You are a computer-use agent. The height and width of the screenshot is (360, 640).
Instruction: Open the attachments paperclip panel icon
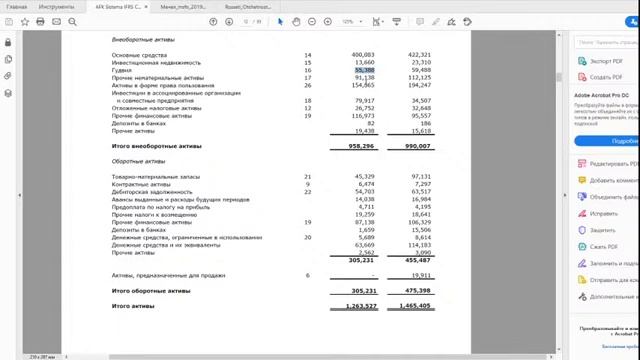tap(8, 76)
